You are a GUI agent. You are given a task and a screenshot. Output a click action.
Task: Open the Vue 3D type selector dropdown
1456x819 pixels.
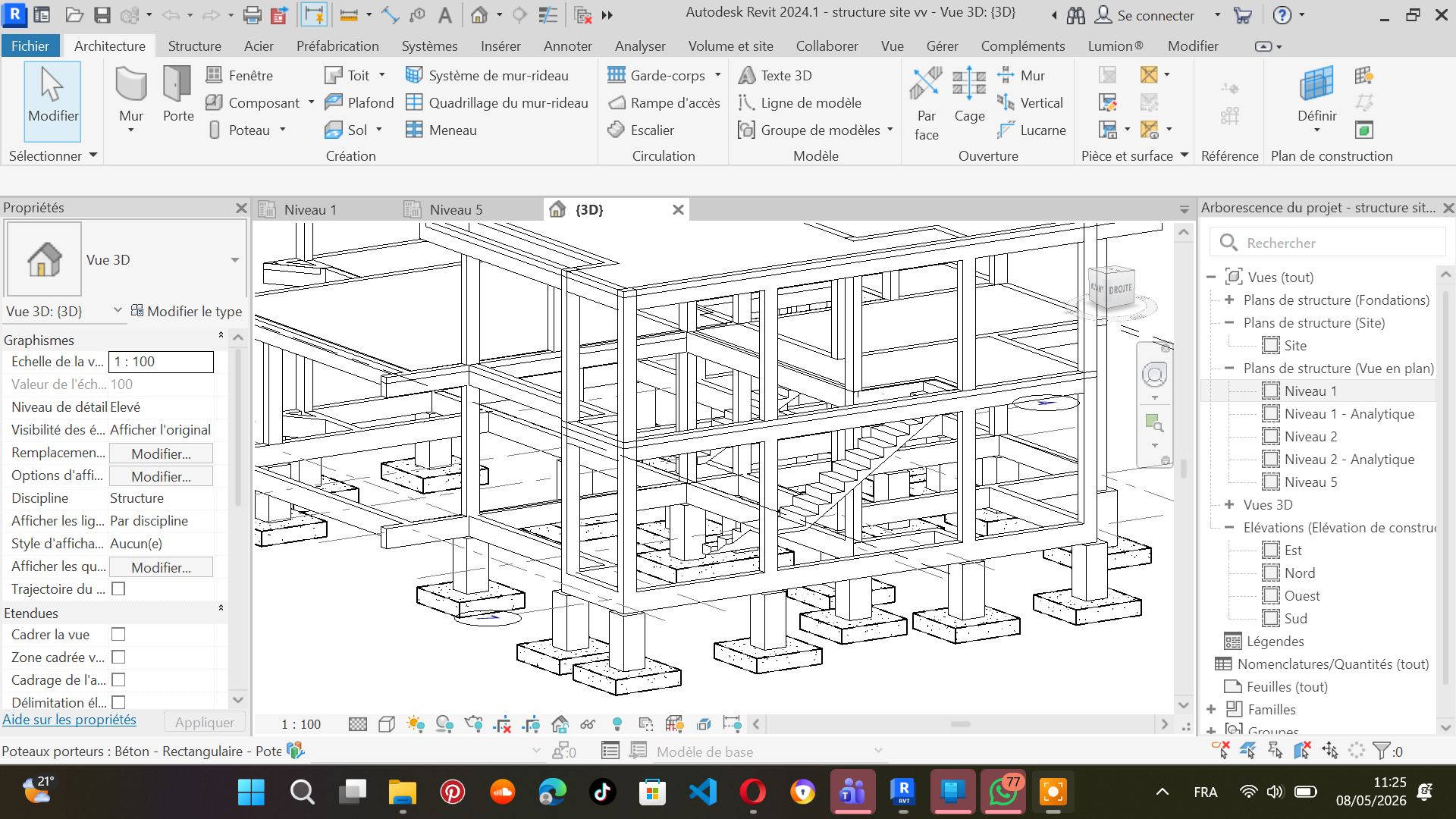(x=235, y=259)
